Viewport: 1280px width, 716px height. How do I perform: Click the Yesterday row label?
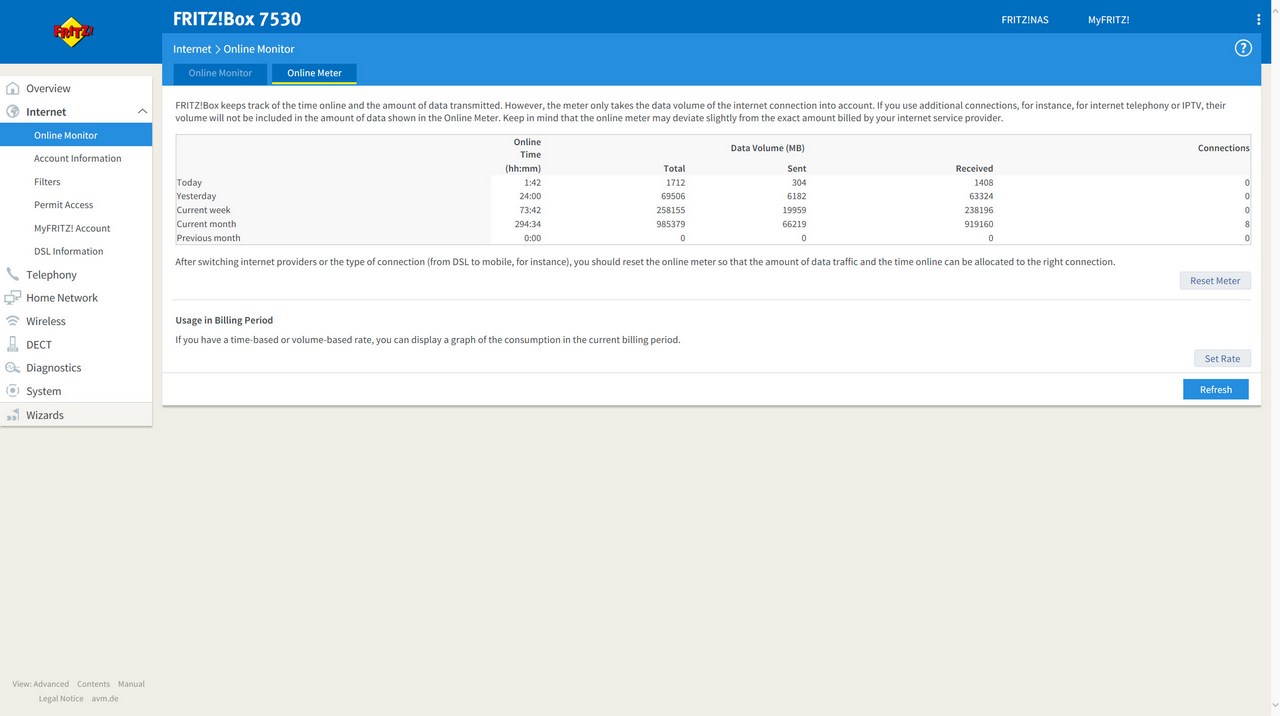pyautogui.click(x=196, y=196)
